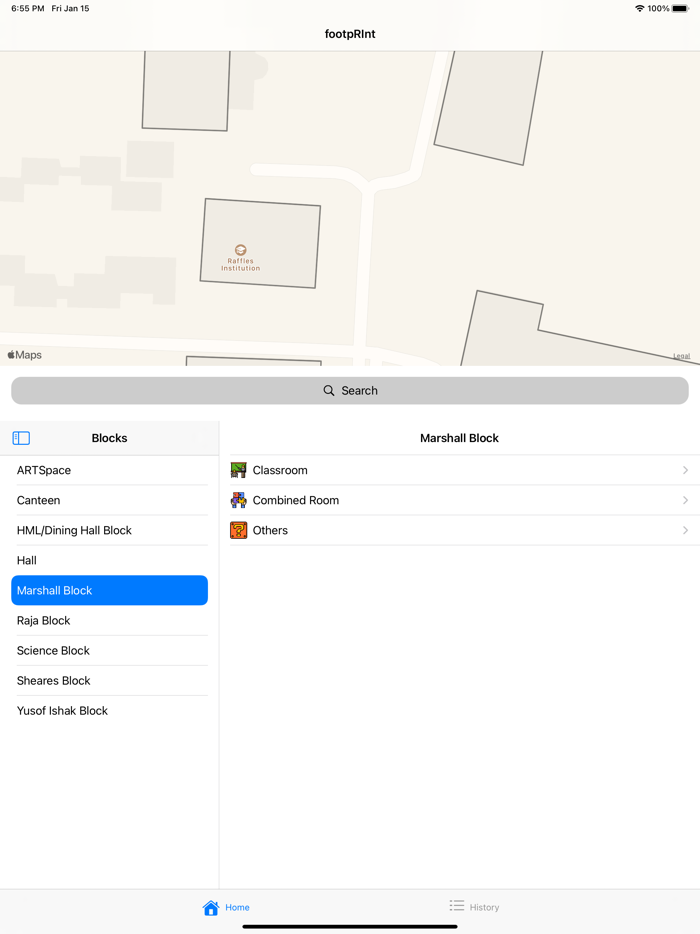
Task: Tap the Blocks panel title
Action: point(110,438)
